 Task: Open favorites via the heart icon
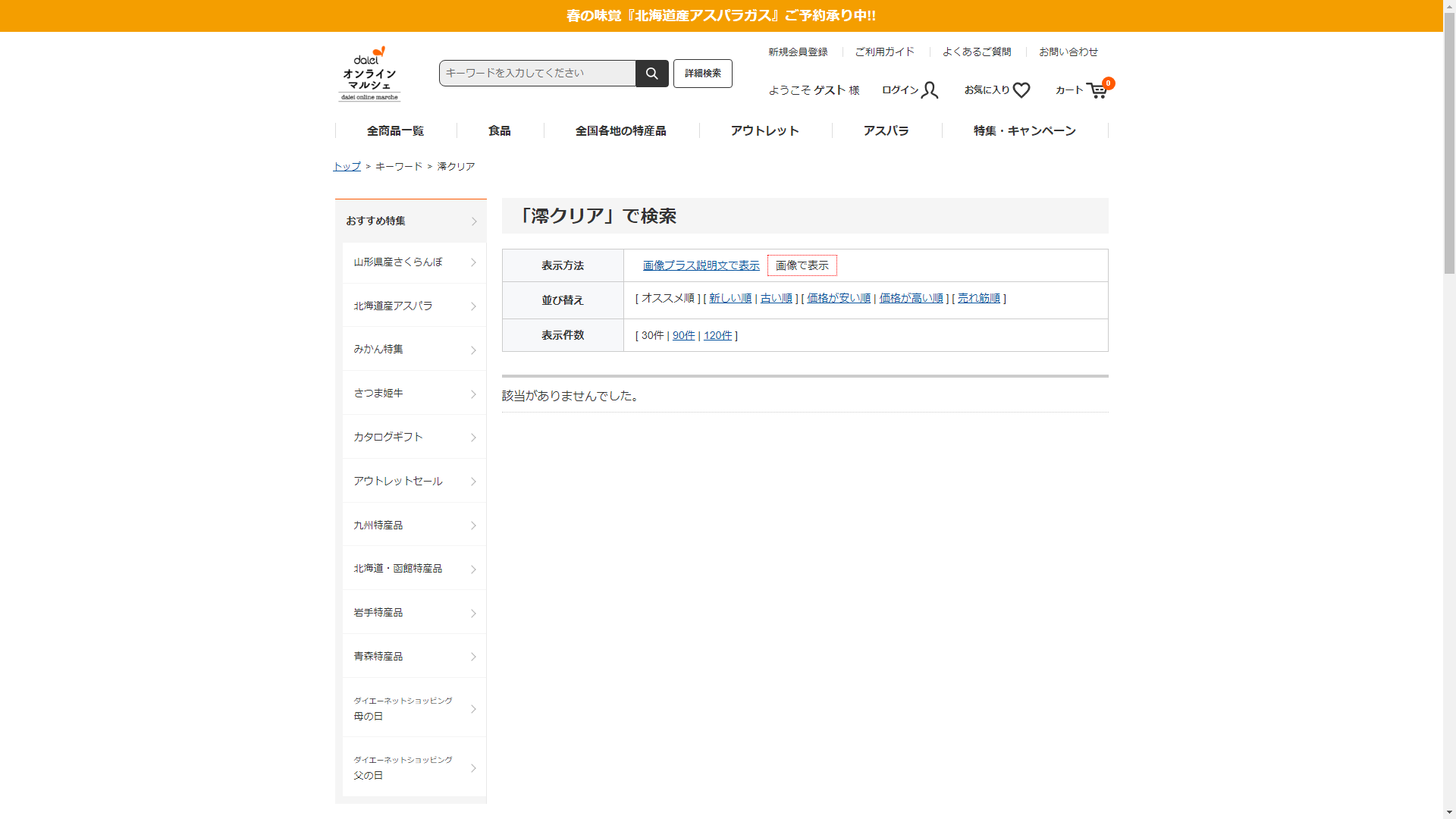(1021, 90)
